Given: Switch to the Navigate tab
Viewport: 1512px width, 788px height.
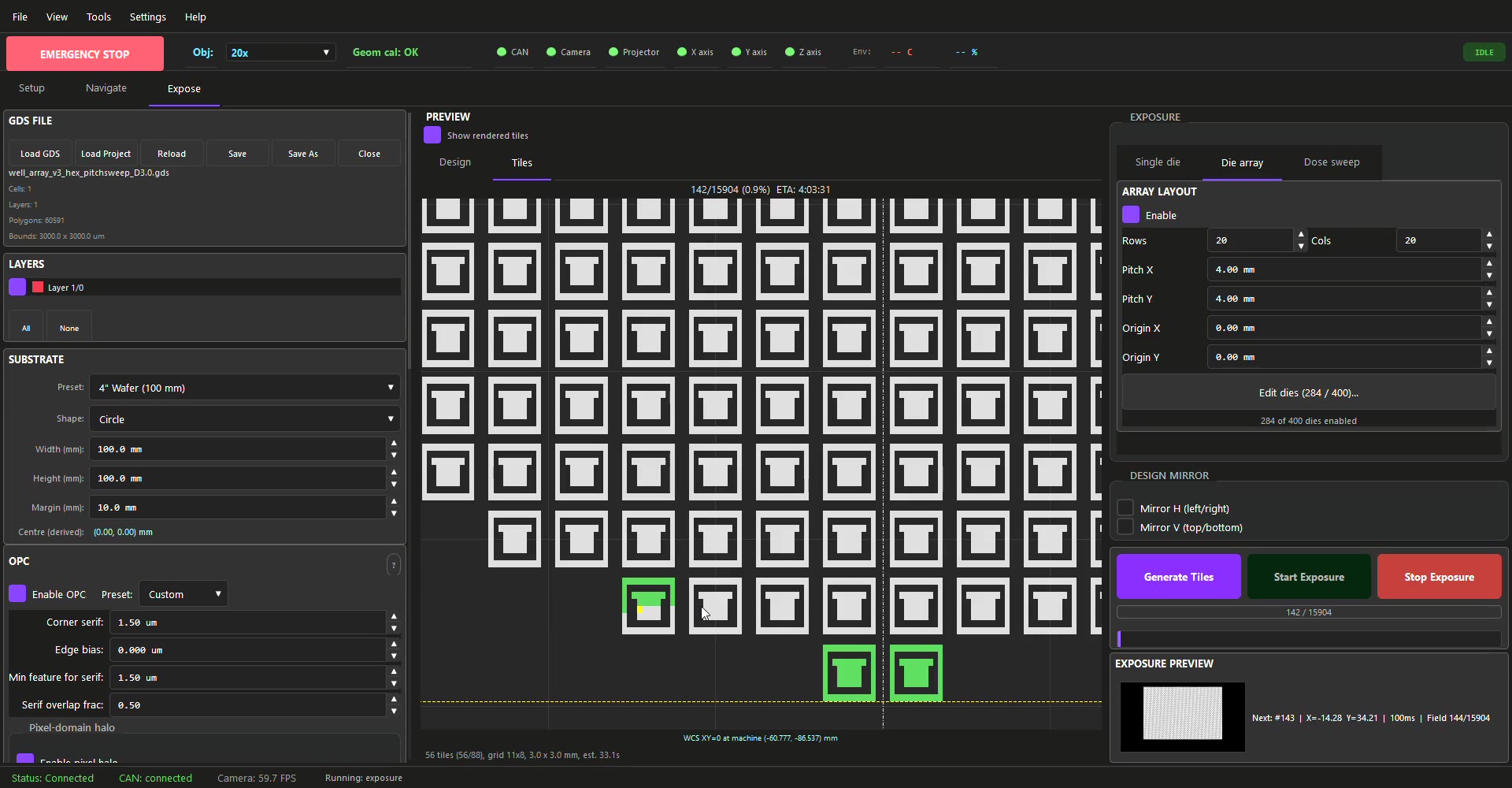Looking at the screenshot, I should [106, 88].
